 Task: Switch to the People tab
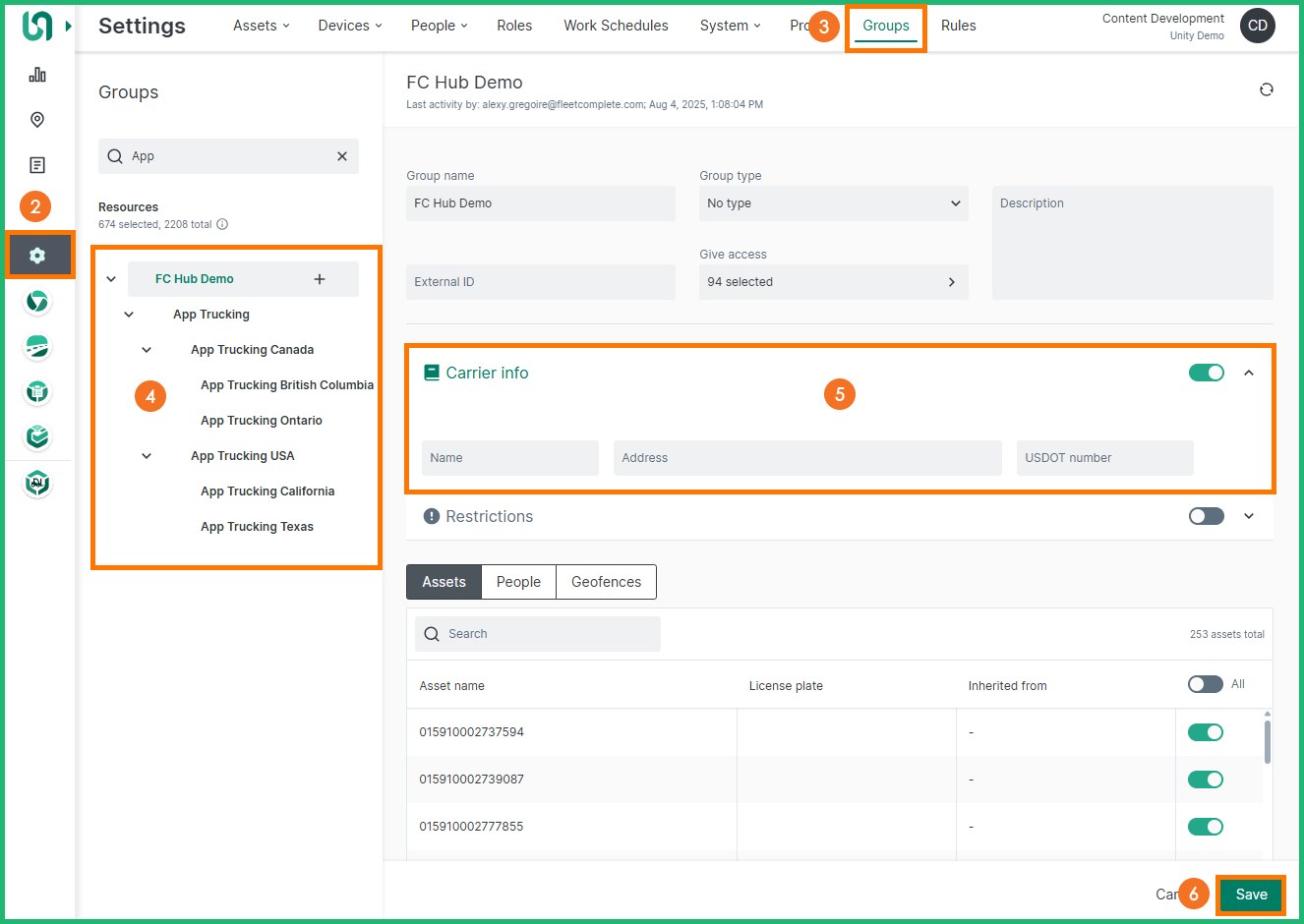pyautogui.click(x=518, y=582)
